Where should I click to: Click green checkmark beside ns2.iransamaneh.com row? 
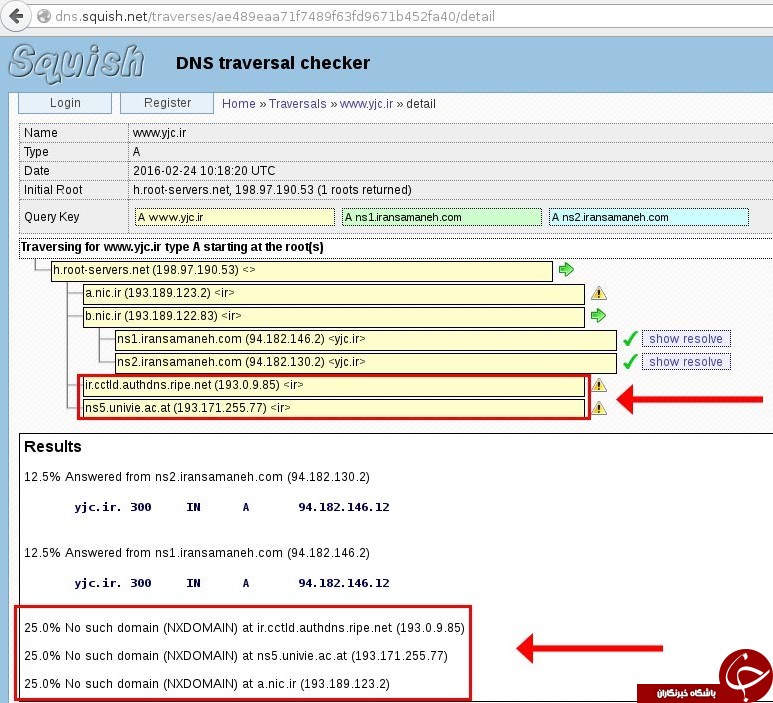[630, 362]
